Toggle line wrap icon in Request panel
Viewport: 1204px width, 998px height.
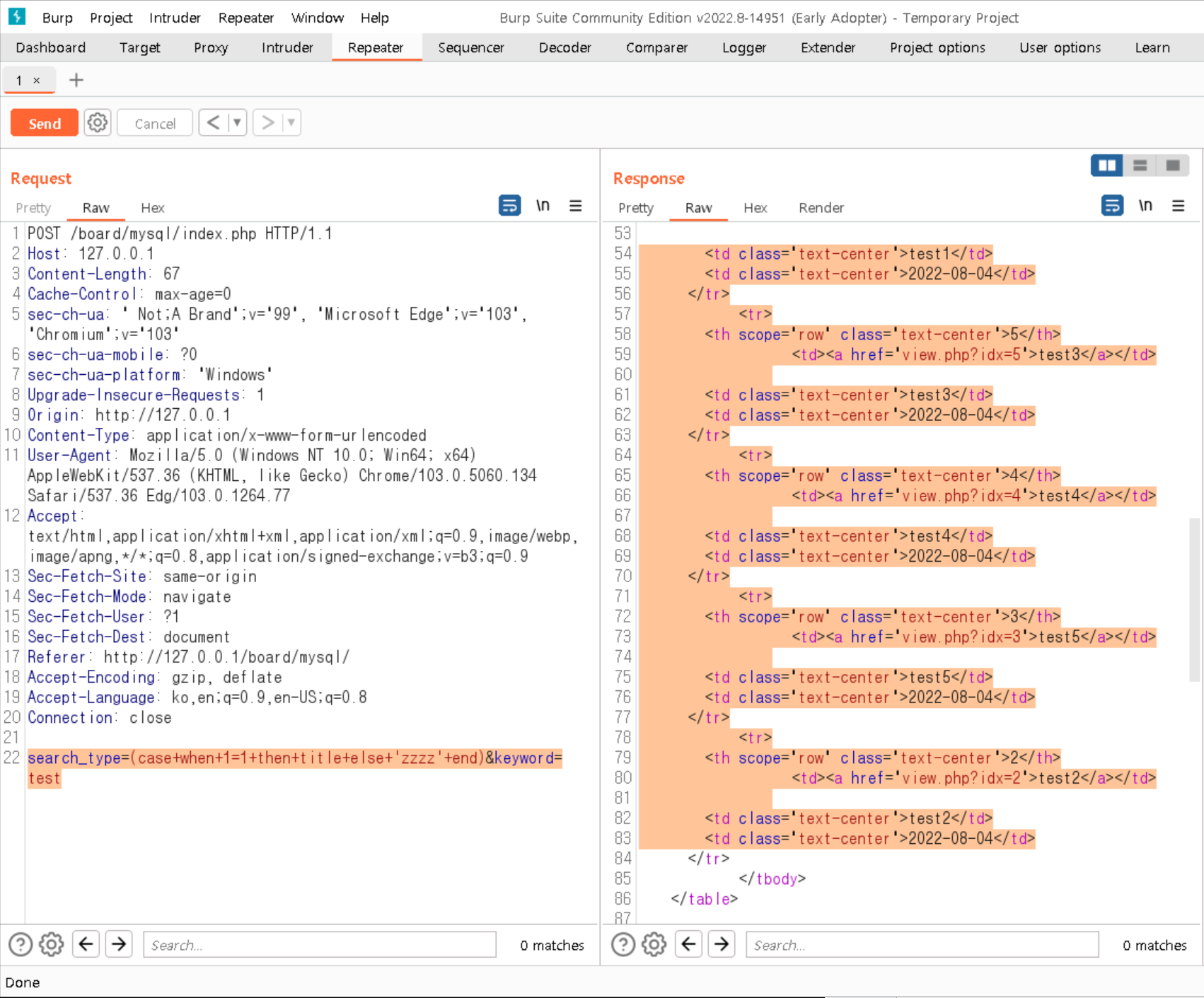(509, 206)
